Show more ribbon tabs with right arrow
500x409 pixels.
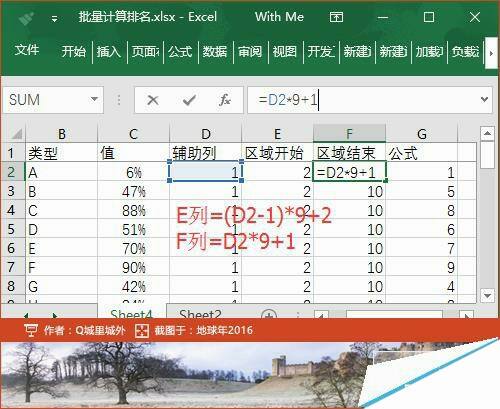pyautogui.click(x=491, y=53)
